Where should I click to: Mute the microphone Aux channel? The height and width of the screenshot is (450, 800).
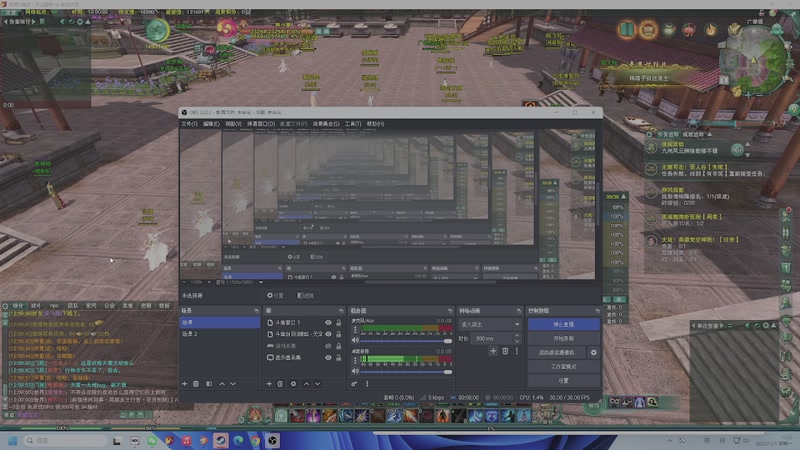(355, 340)
